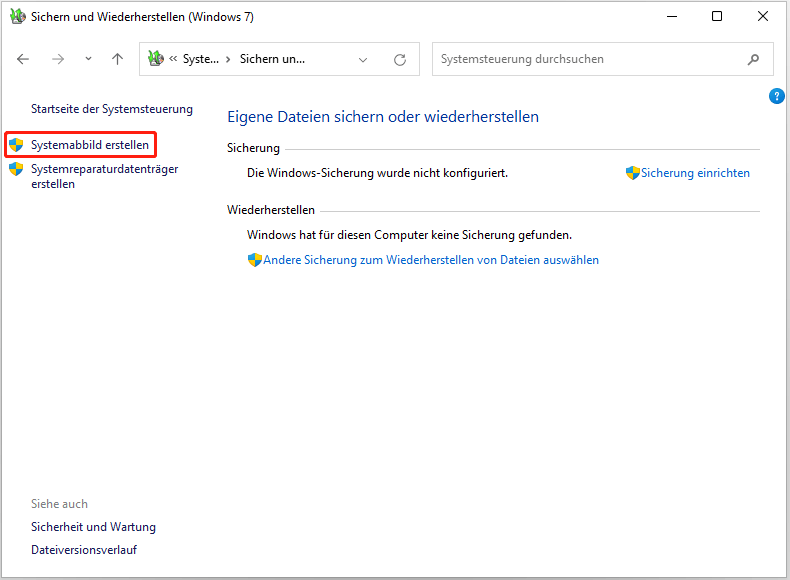Screen dimensions: 790x580
Task: Click 'Systemabbild erstellen' link
Action: click(x=90, y=145)
